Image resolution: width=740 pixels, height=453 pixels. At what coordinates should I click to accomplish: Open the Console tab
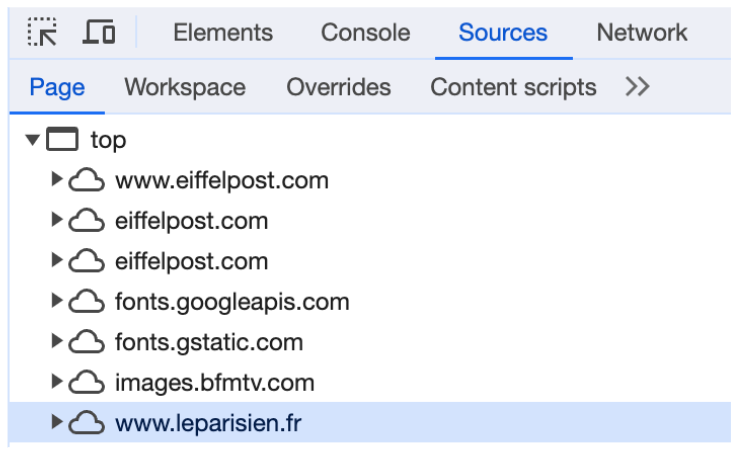(365, 33)
